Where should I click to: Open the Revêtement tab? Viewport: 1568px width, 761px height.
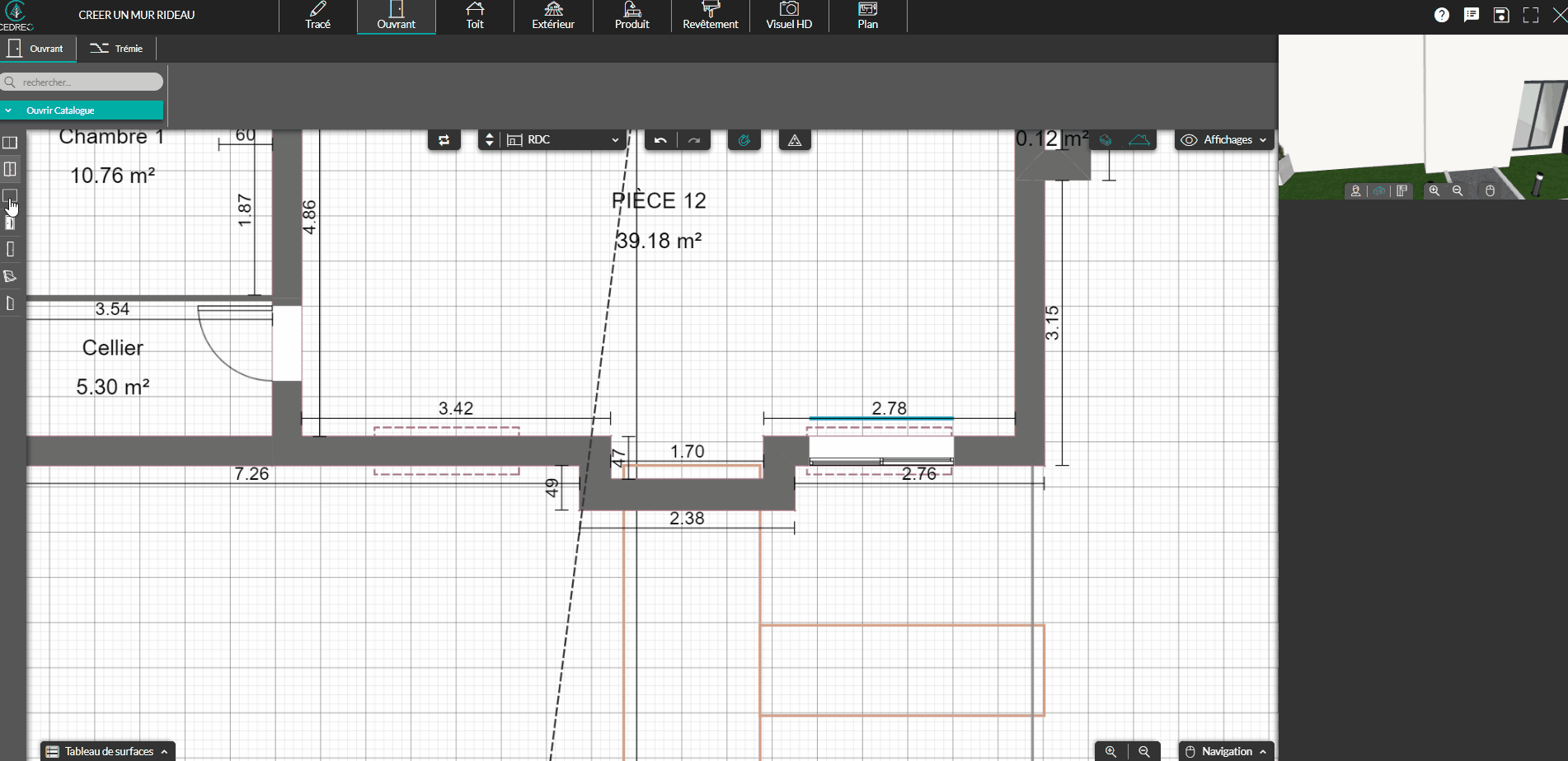pos(710,16)
